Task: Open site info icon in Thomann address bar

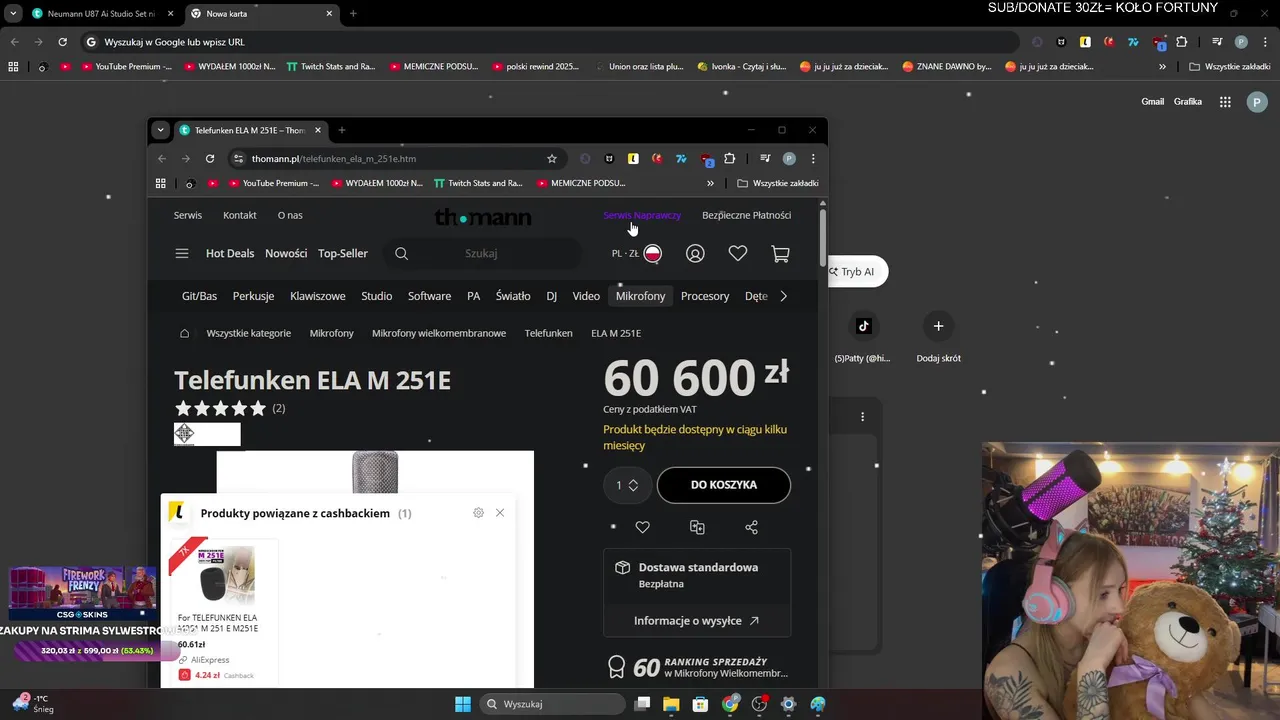Action: coord(238,159)
